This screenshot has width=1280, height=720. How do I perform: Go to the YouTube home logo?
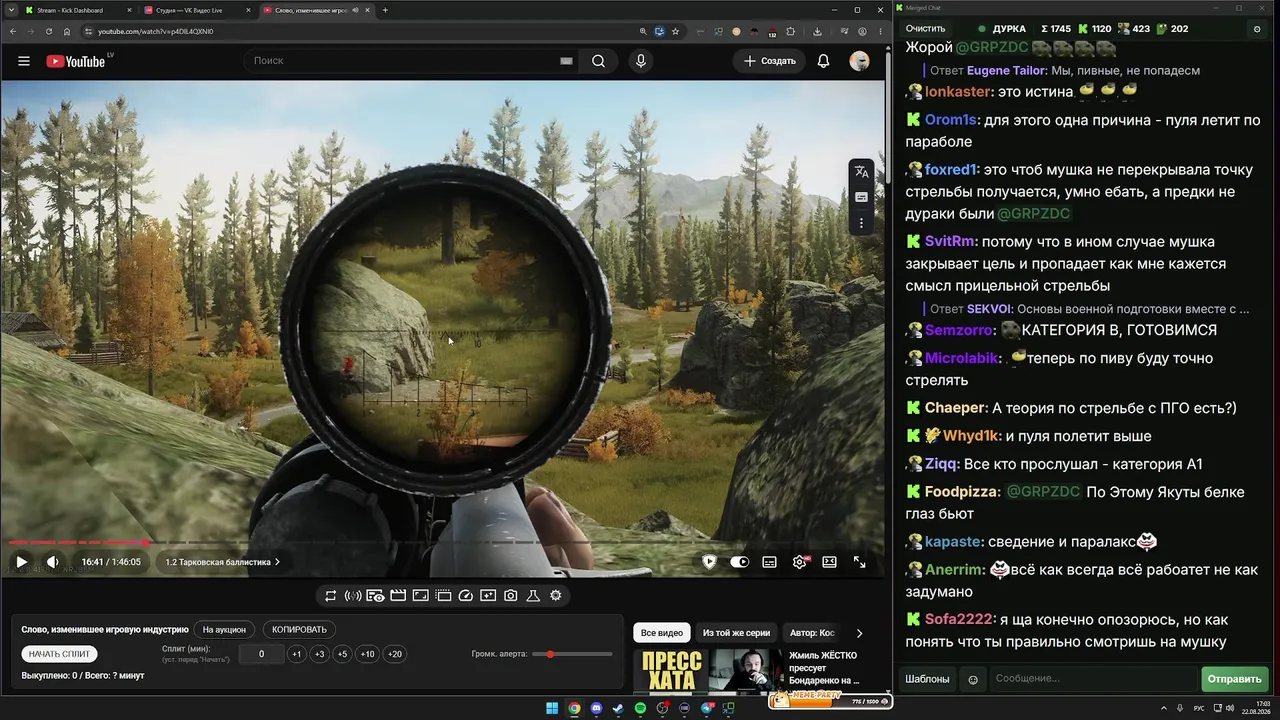(75, 61)
